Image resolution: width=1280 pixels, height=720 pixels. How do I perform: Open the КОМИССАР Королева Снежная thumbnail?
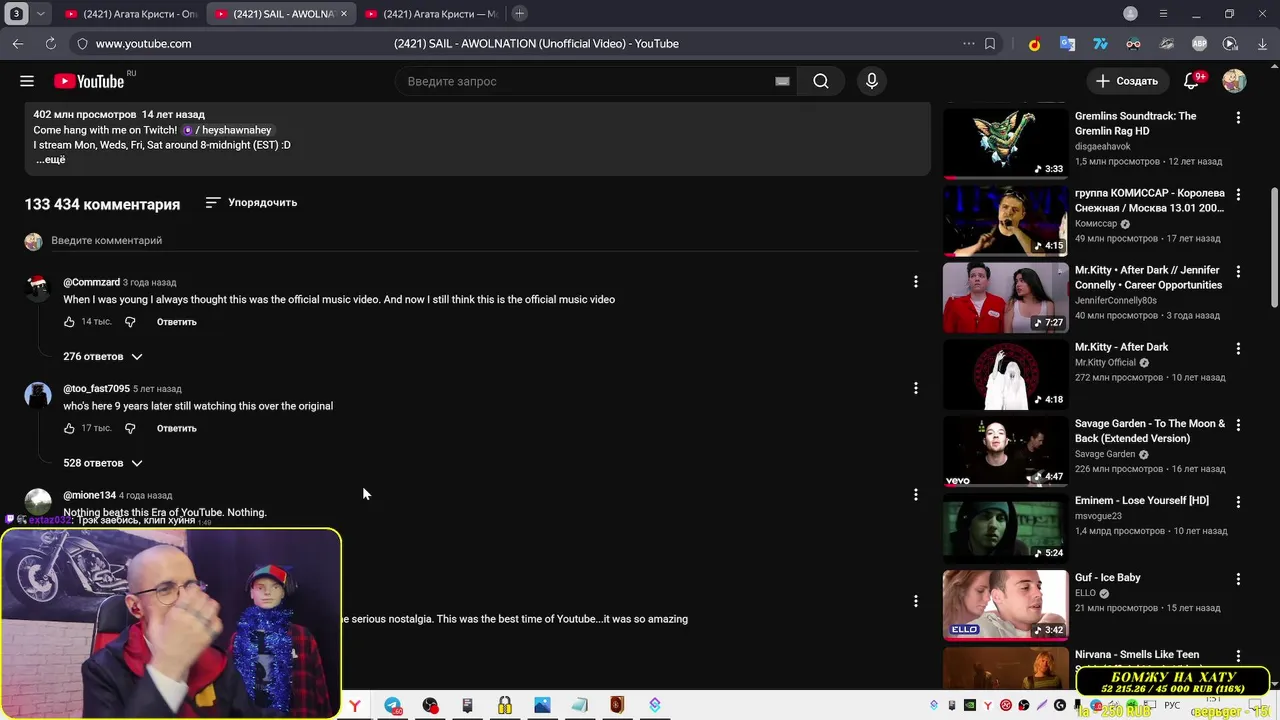click(1005, 220)
